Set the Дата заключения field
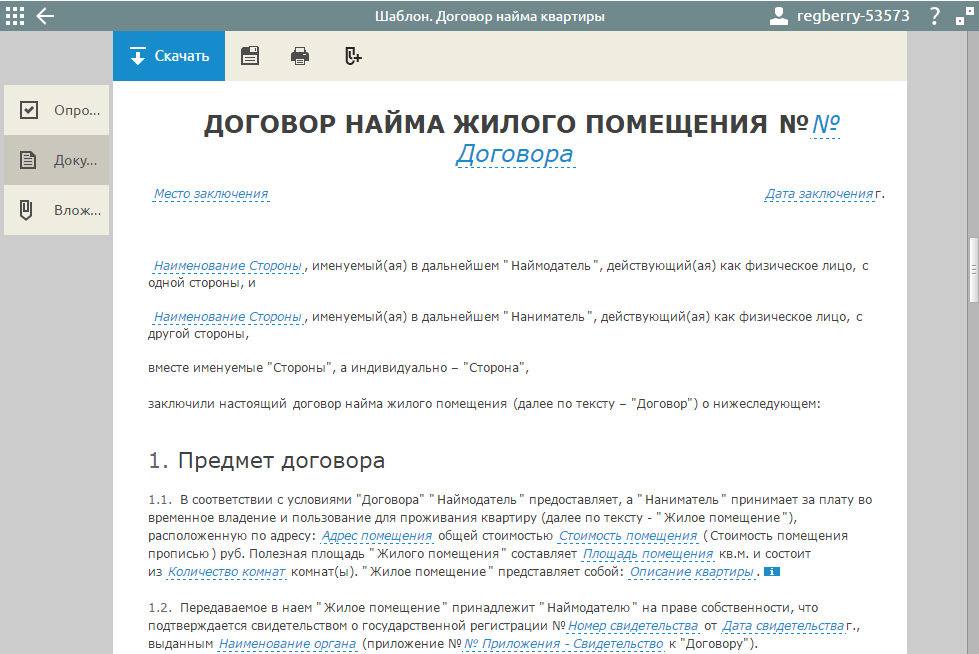Viewport: 979px width, 654px height. coord(819,194)
